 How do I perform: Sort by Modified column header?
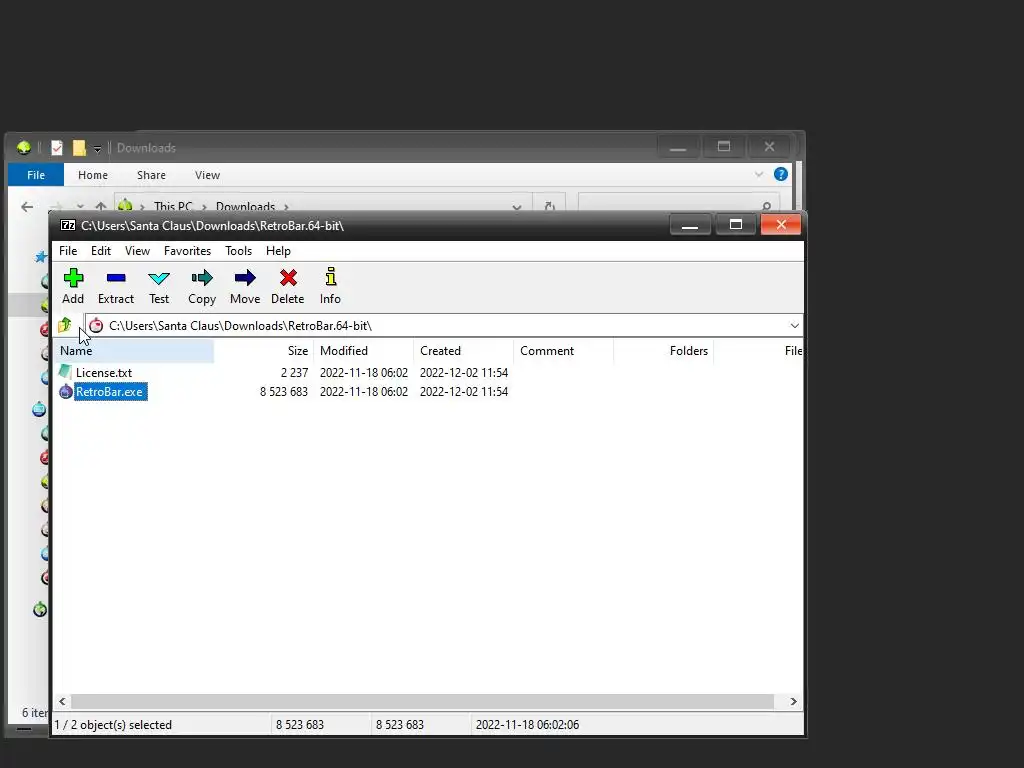tap(364, 351)
